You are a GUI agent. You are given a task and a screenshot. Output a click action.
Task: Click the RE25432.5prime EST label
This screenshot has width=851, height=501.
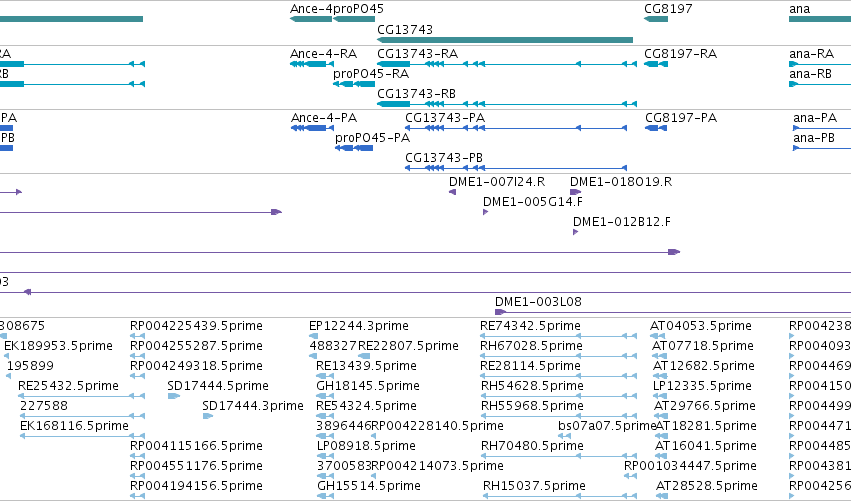pos(68,386)
